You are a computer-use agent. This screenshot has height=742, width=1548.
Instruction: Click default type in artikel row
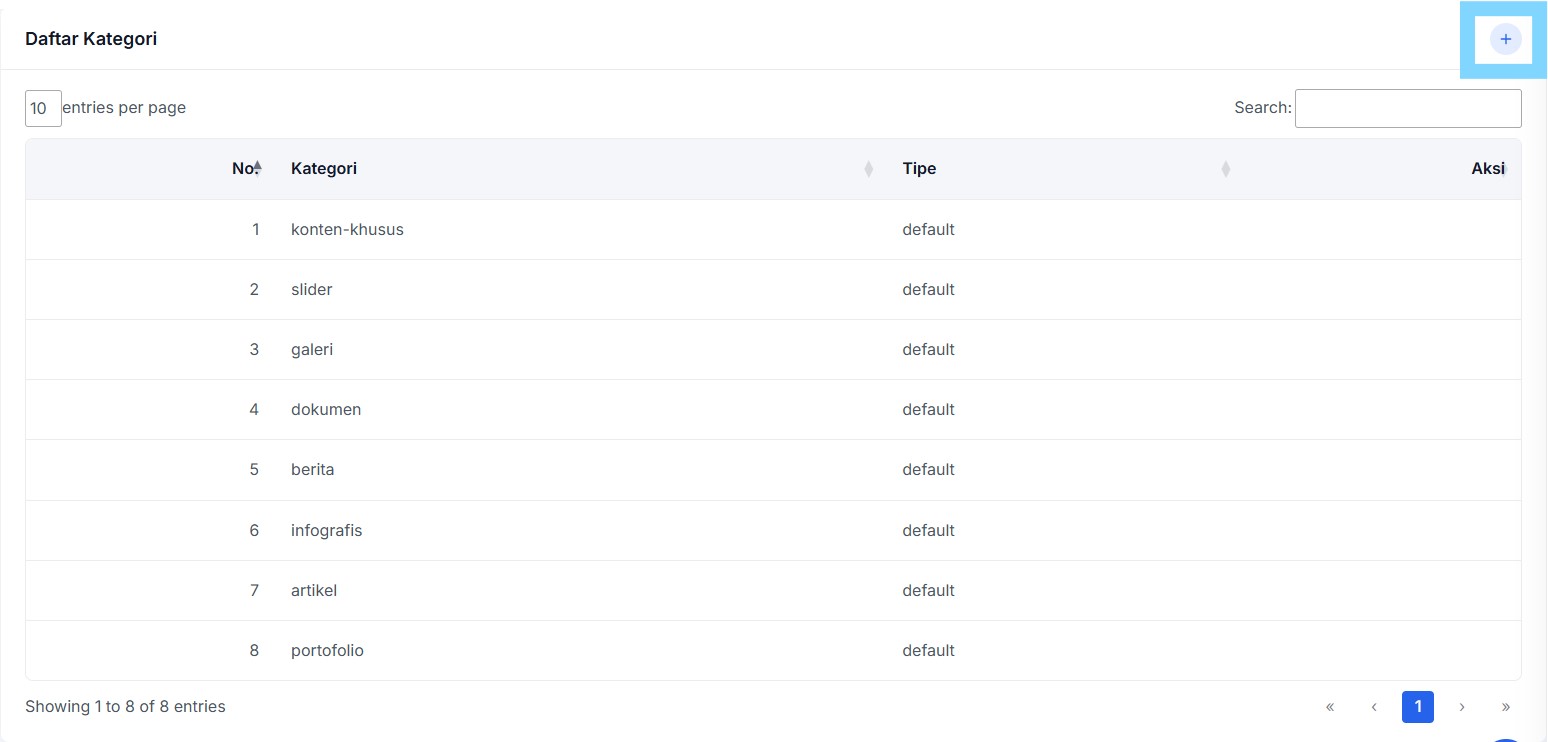click(928, 590)
